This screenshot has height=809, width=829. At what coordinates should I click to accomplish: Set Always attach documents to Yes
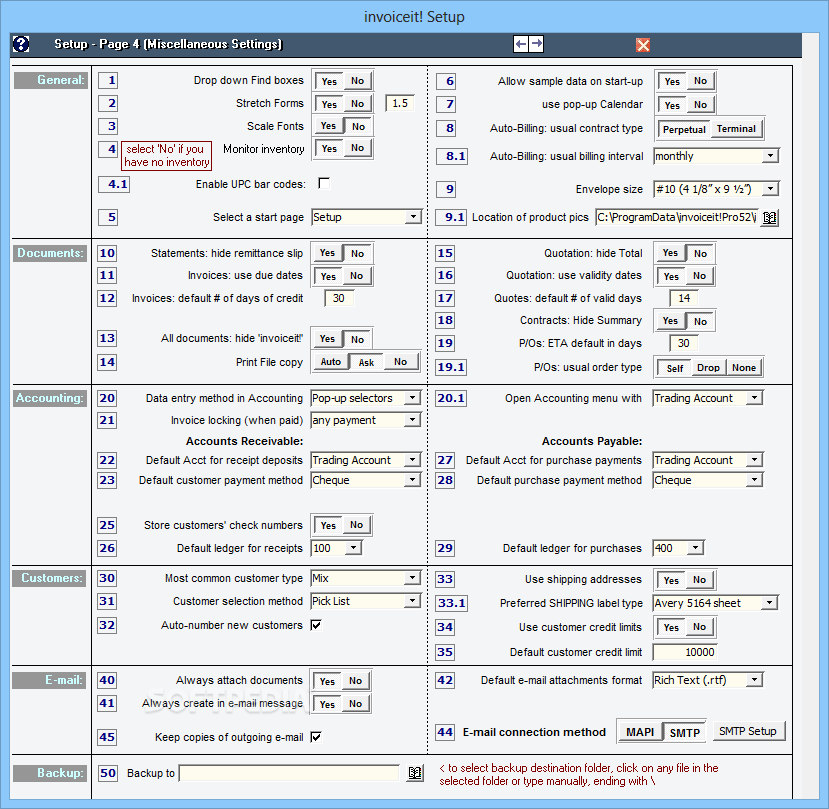coord(327,682)
